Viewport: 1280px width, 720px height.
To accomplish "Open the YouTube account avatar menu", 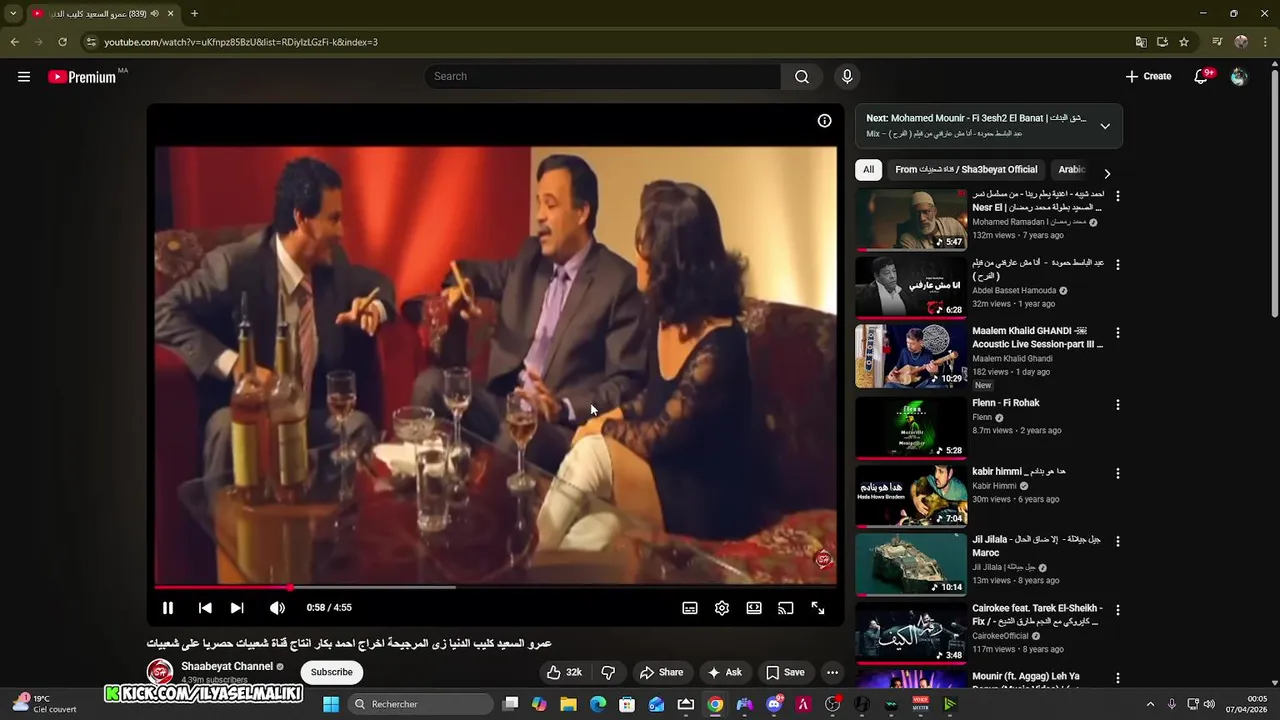I will point(1239,77).
